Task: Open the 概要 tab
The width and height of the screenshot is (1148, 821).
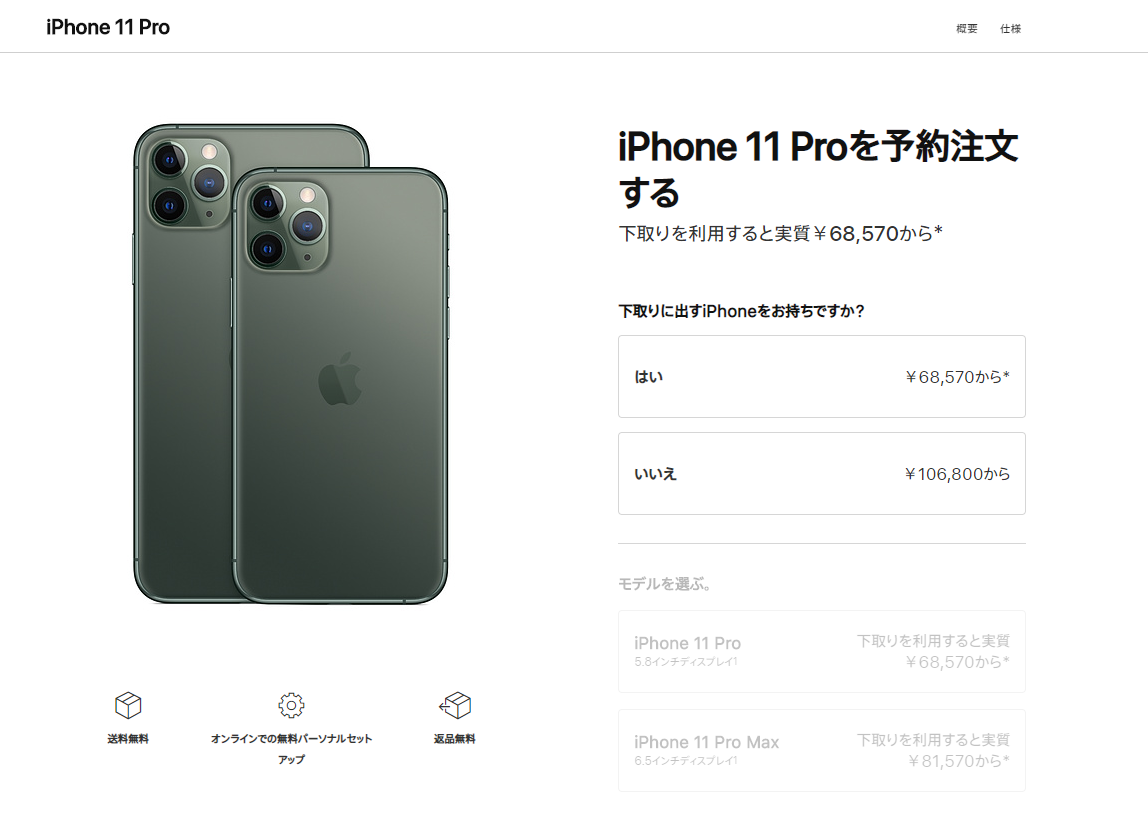Action: tap(966, 29)
